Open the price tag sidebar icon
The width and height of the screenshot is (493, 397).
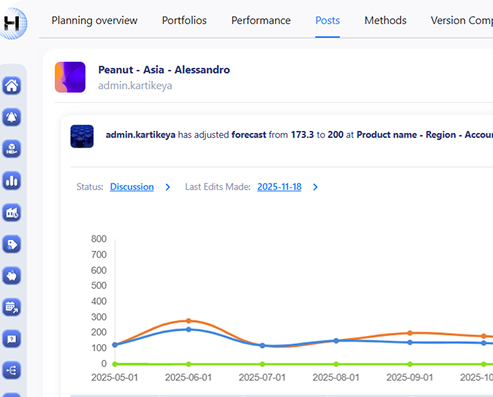point(12,244)
